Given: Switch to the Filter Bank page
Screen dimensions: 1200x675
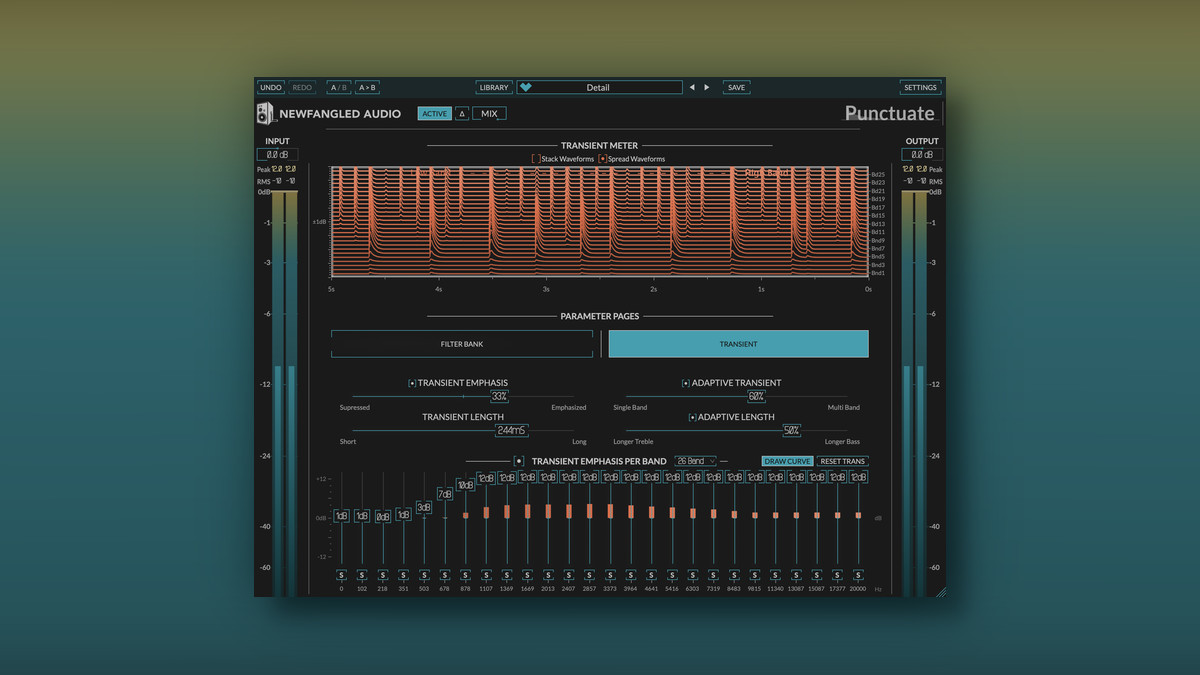Looking at the screenshot, I should click(x=461, y=344).
